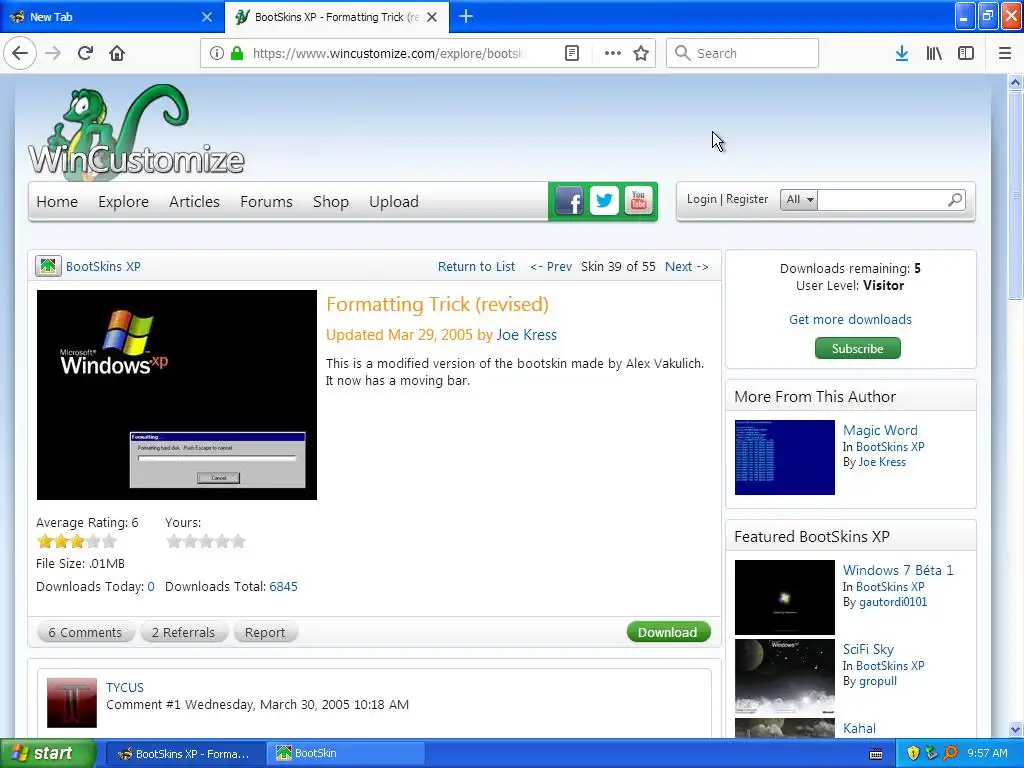The height and width of the screenshot is (768, 1024).
Task: Click the browser forward arrow
Action: click(x=53, y=53)
